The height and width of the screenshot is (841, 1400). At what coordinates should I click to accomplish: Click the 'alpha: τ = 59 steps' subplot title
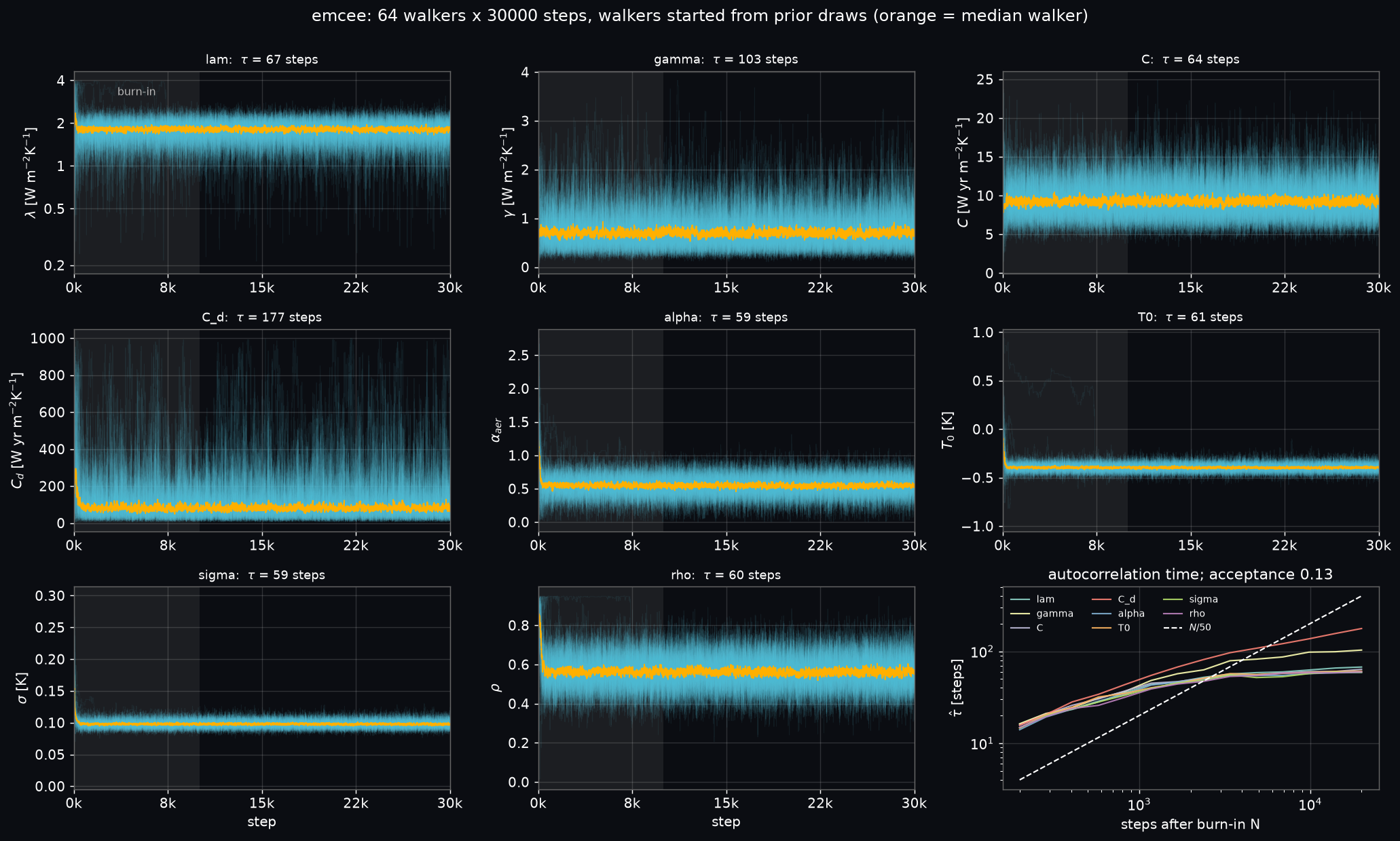pos(726,318)
